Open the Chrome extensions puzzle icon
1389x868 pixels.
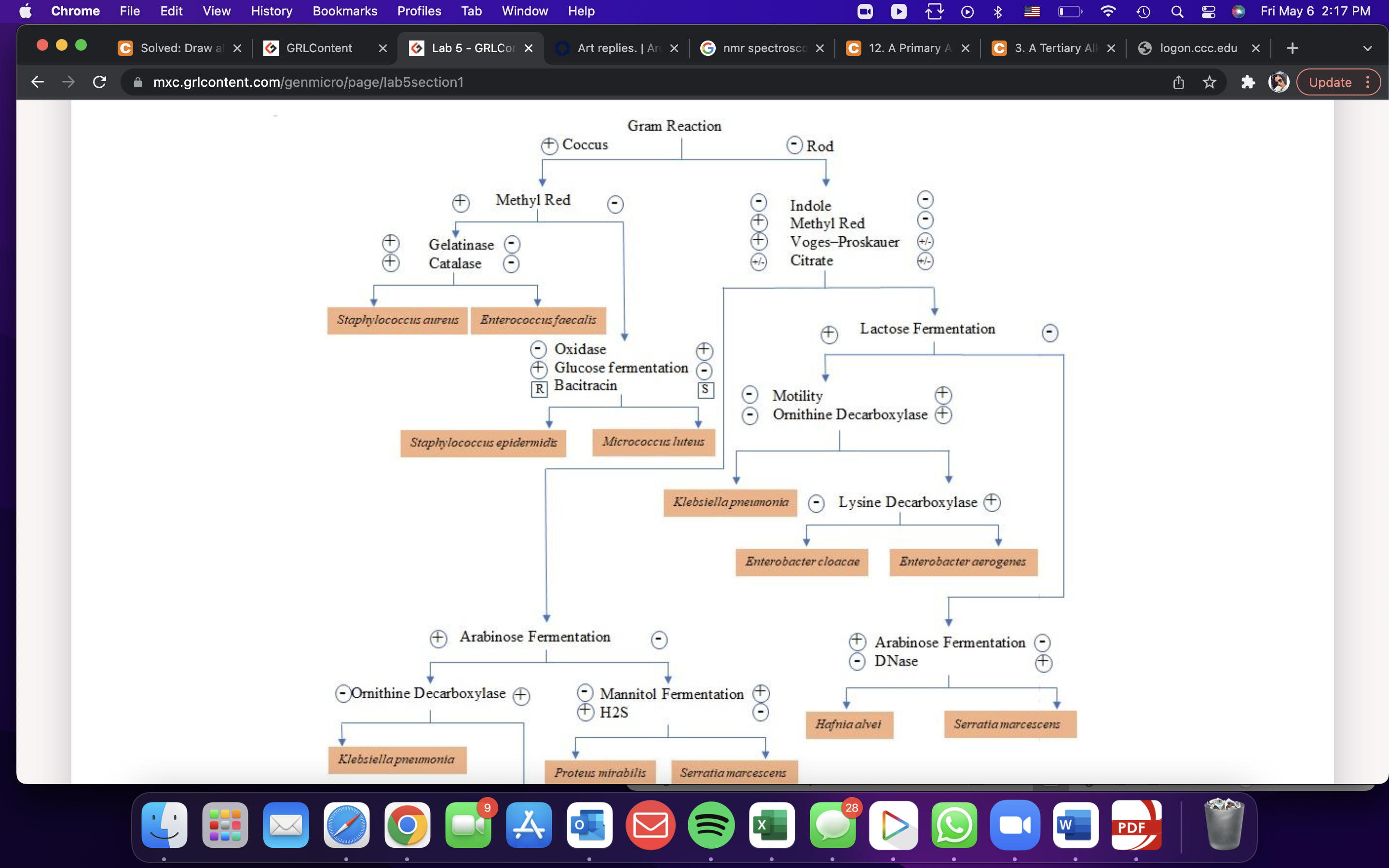click(x=1248, y=82)
